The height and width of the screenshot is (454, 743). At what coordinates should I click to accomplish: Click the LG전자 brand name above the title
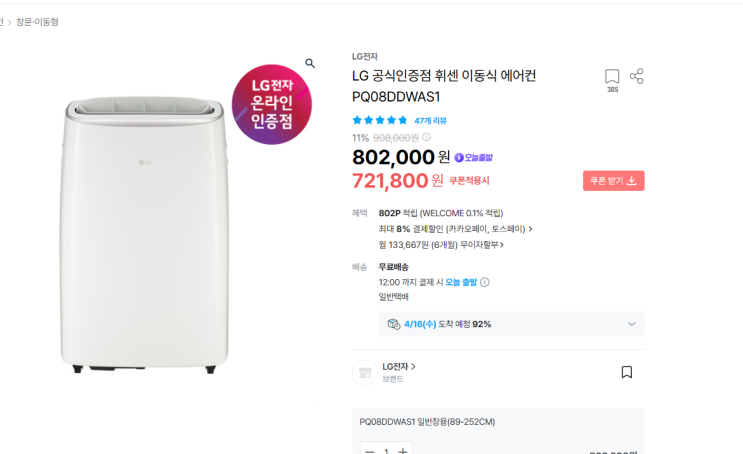point(365,56)
